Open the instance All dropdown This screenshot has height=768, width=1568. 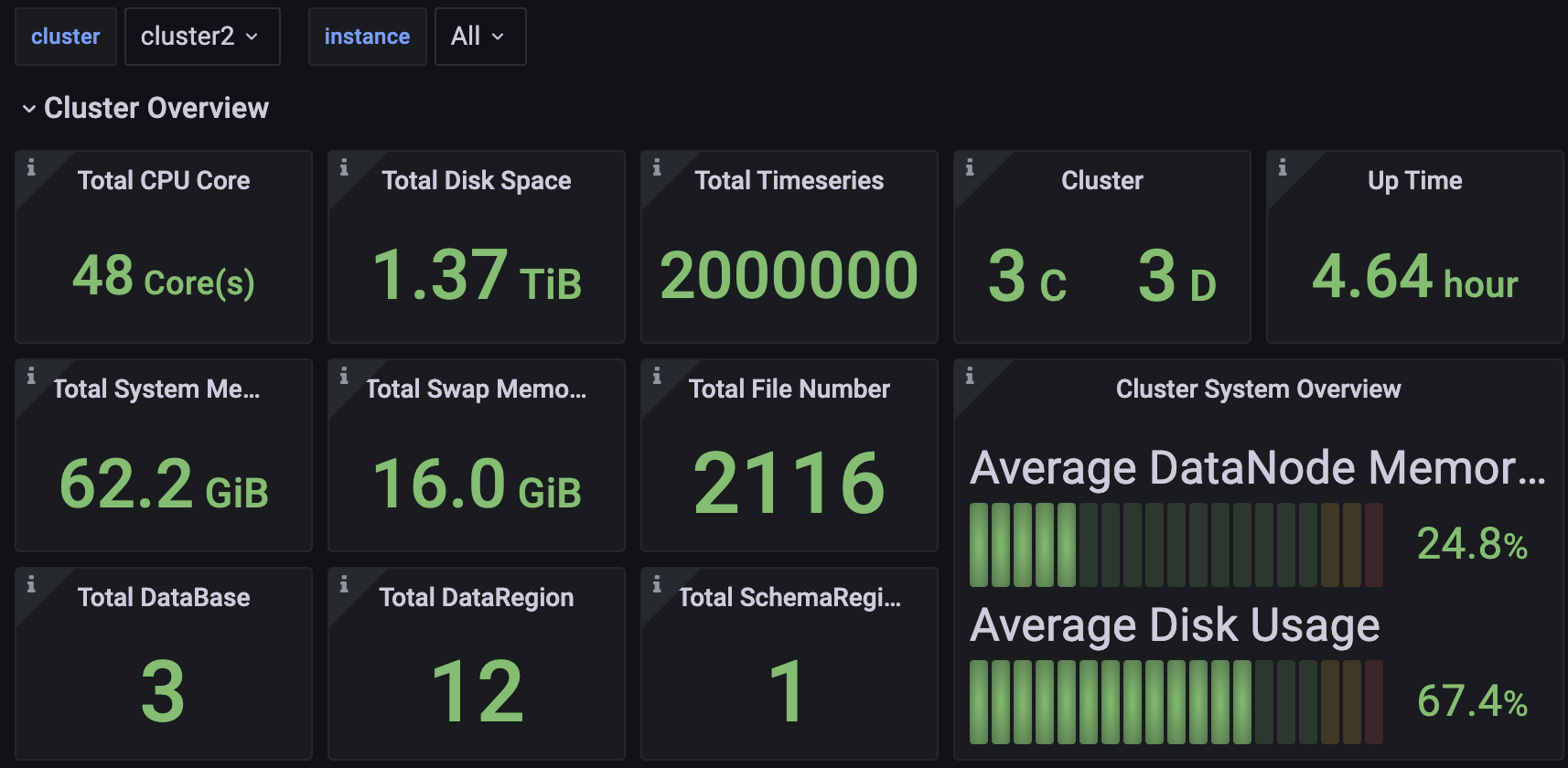click(x=479, y=37)
